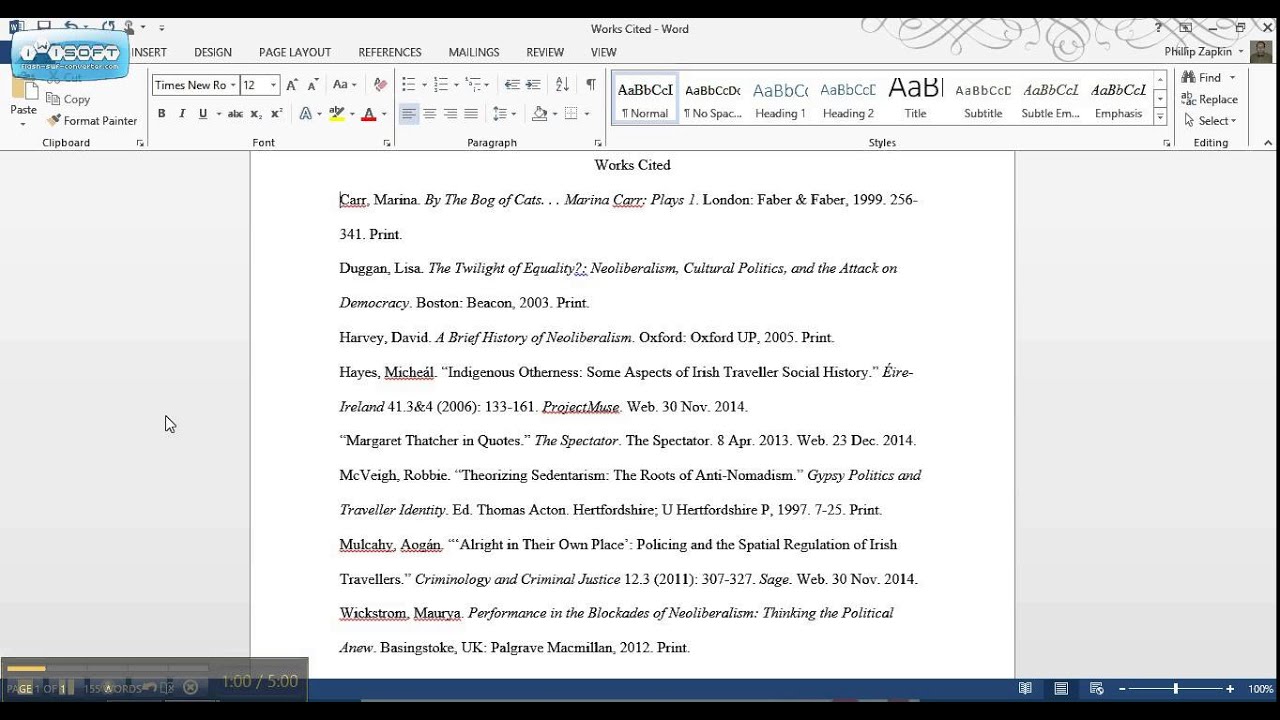Click the Grow Font icon
The width and height of the screenshot is (1280, 720).
point(292,85)
